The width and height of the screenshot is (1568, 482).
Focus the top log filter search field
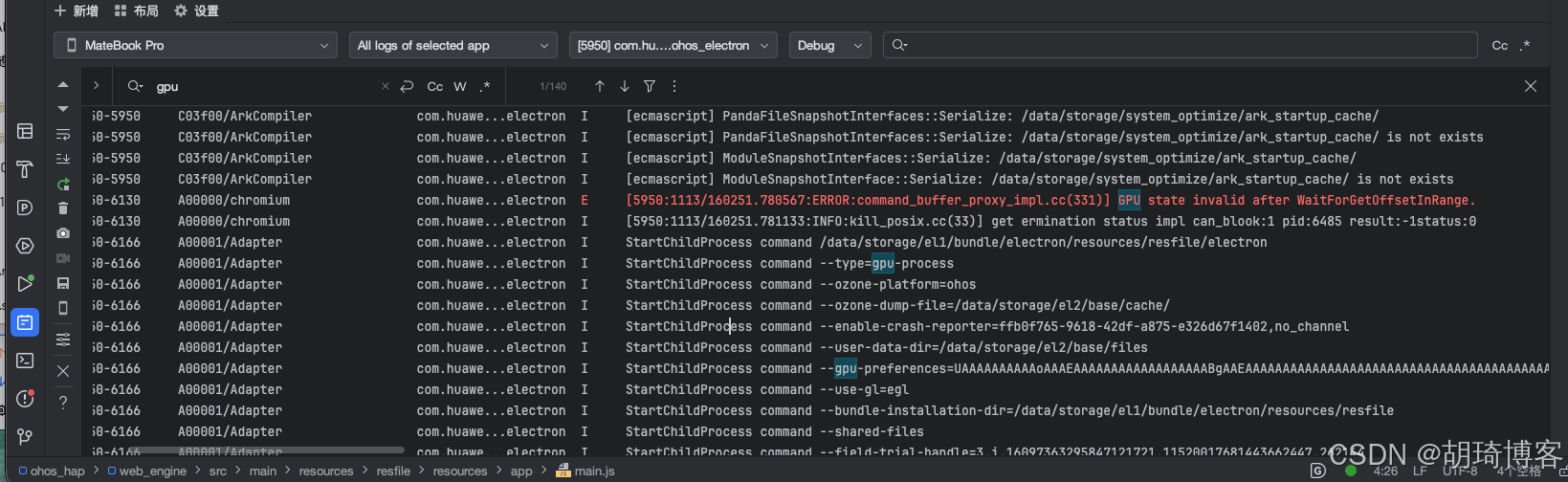click(1181, 45)
